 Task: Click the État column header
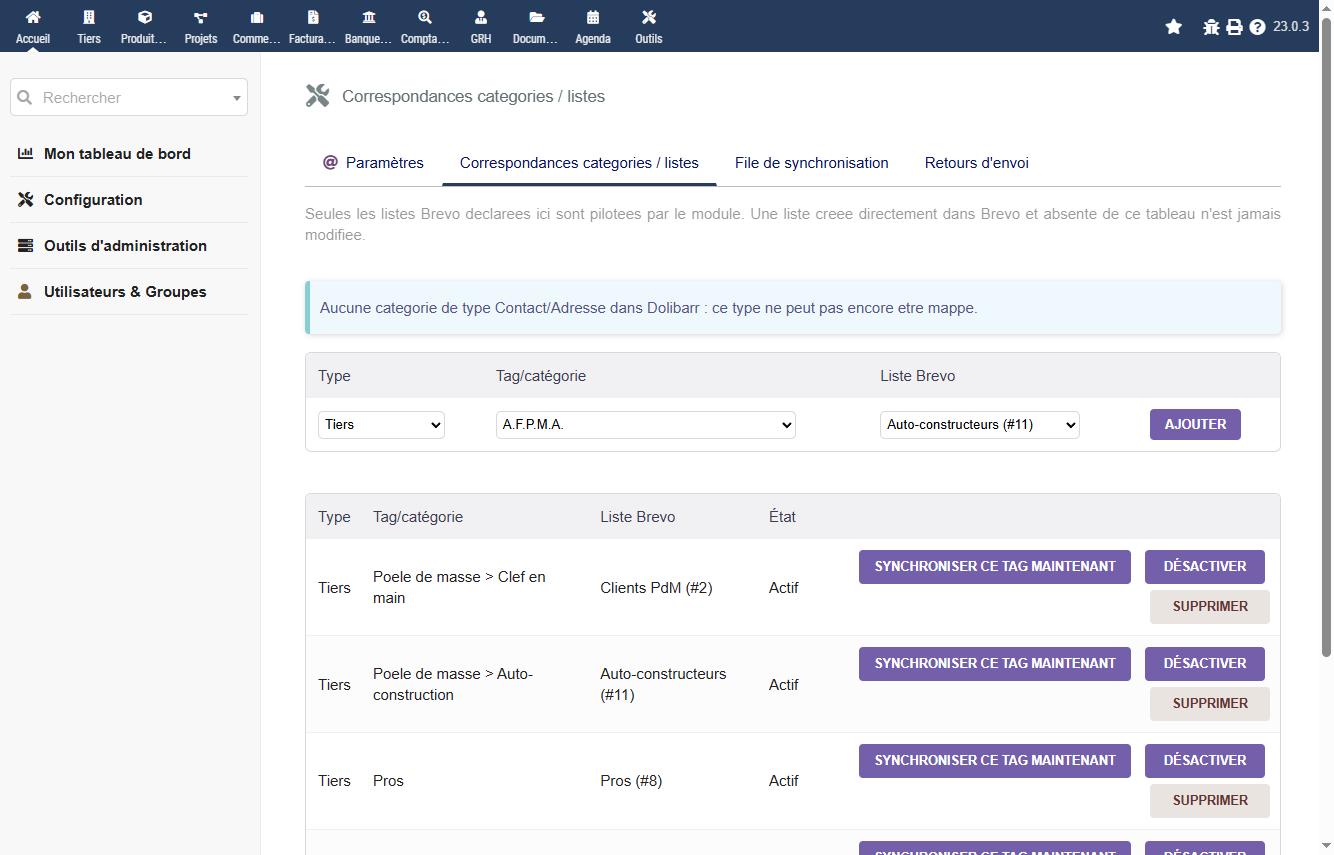(782, 517)
